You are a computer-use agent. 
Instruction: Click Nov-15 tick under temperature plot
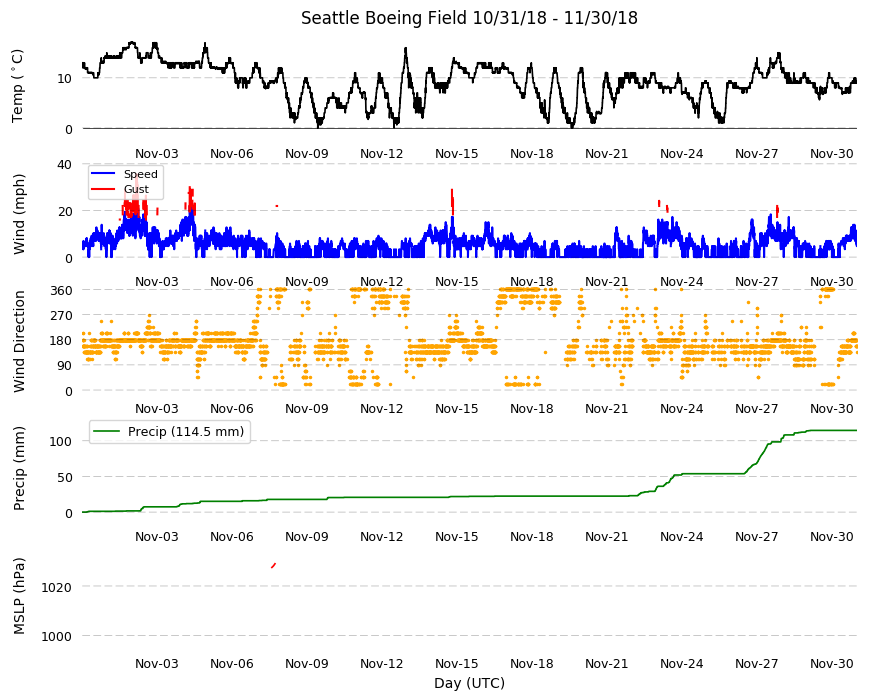click(457, 154)
